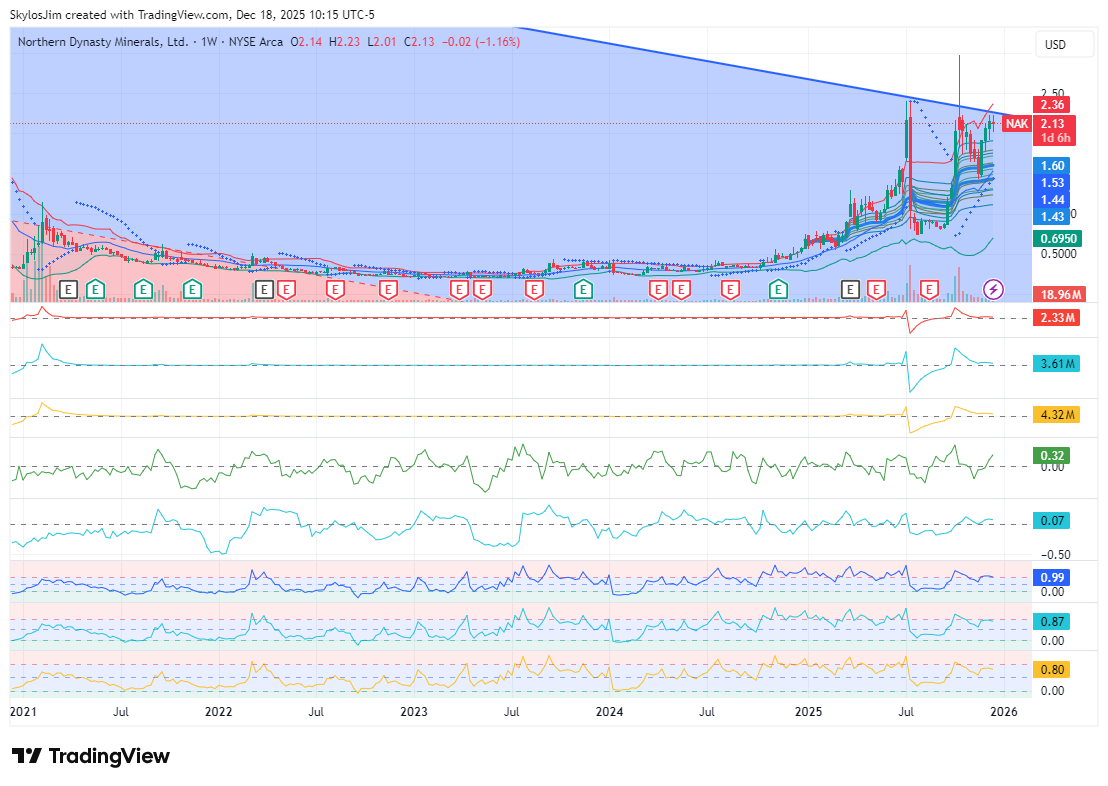Click the -0.02 (-1.16%) change value
This screenshot has height=786, width=1108.
pyautogui.click(x=481, y=42)
